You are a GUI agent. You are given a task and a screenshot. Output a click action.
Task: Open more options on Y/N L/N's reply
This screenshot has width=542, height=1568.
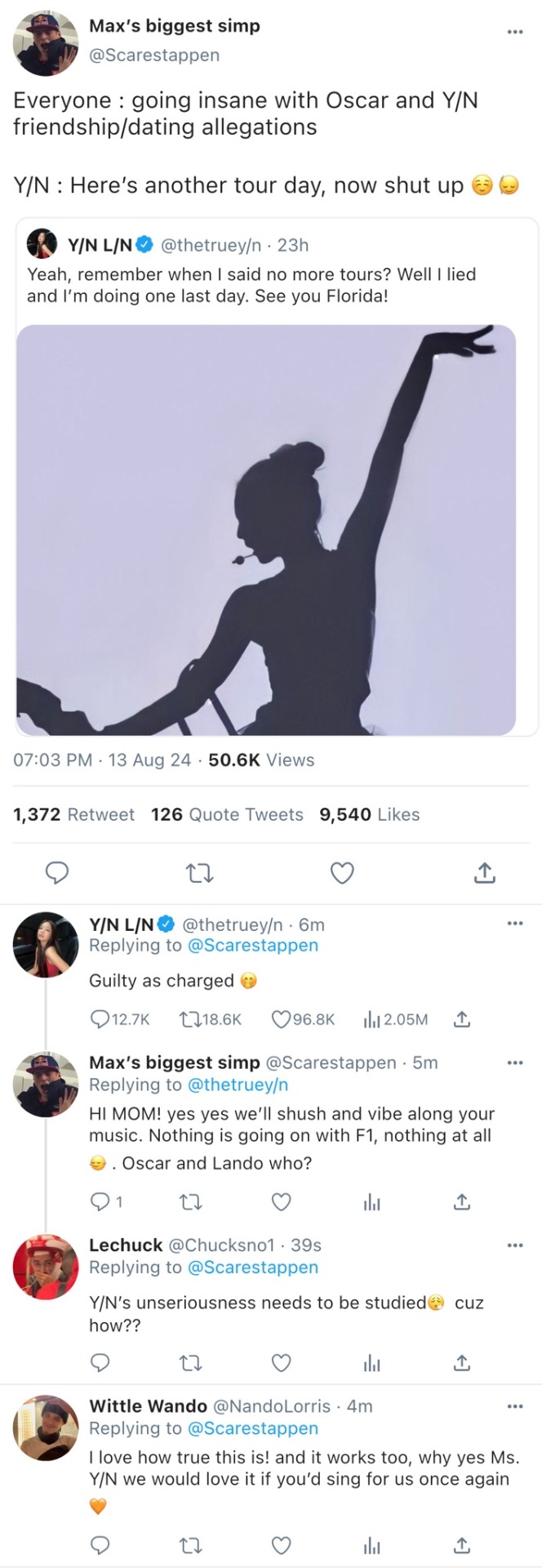pos(514,924)
